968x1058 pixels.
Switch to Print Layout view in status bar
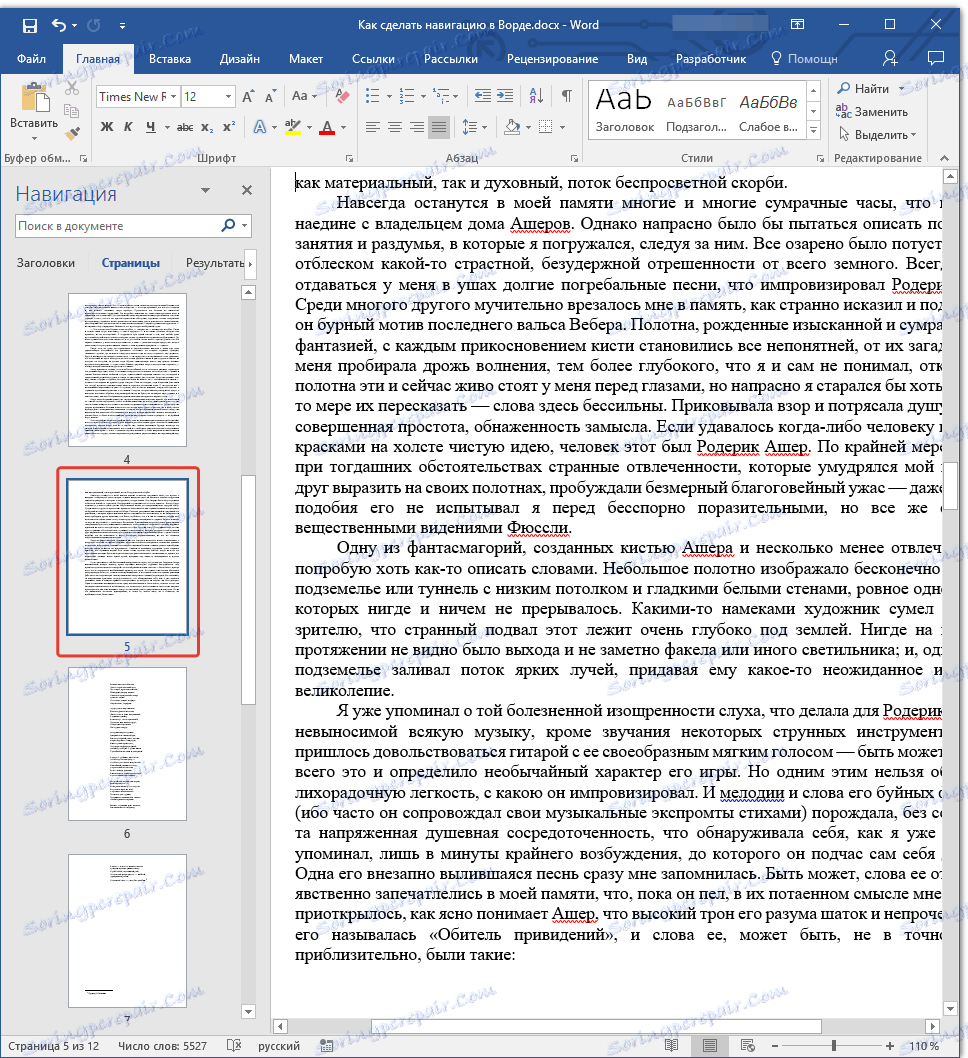point(710,1045)
